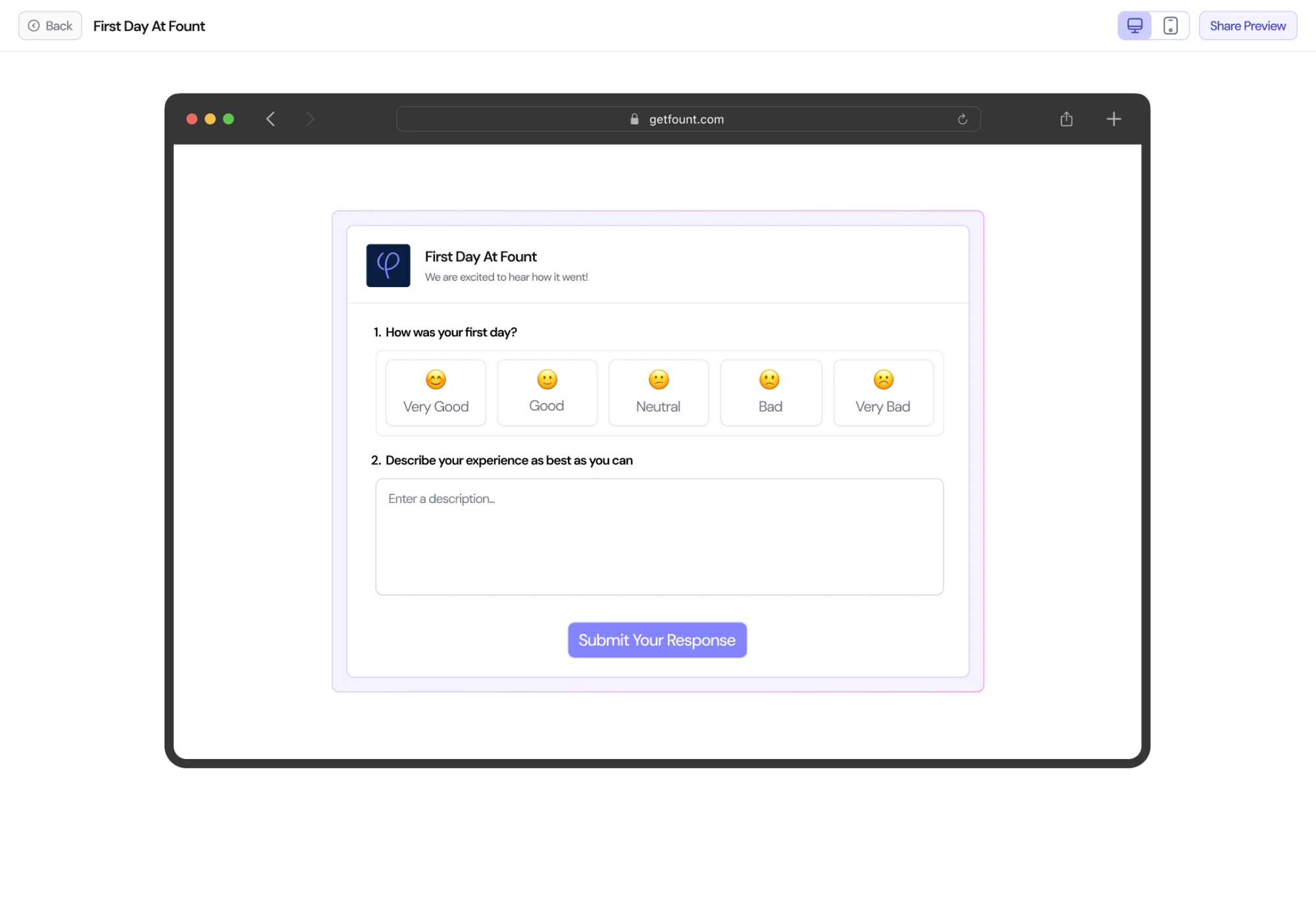This screenshot has width=1316, height=898.
Task: Go back using the Back button
Action: (x=50, y=26)
